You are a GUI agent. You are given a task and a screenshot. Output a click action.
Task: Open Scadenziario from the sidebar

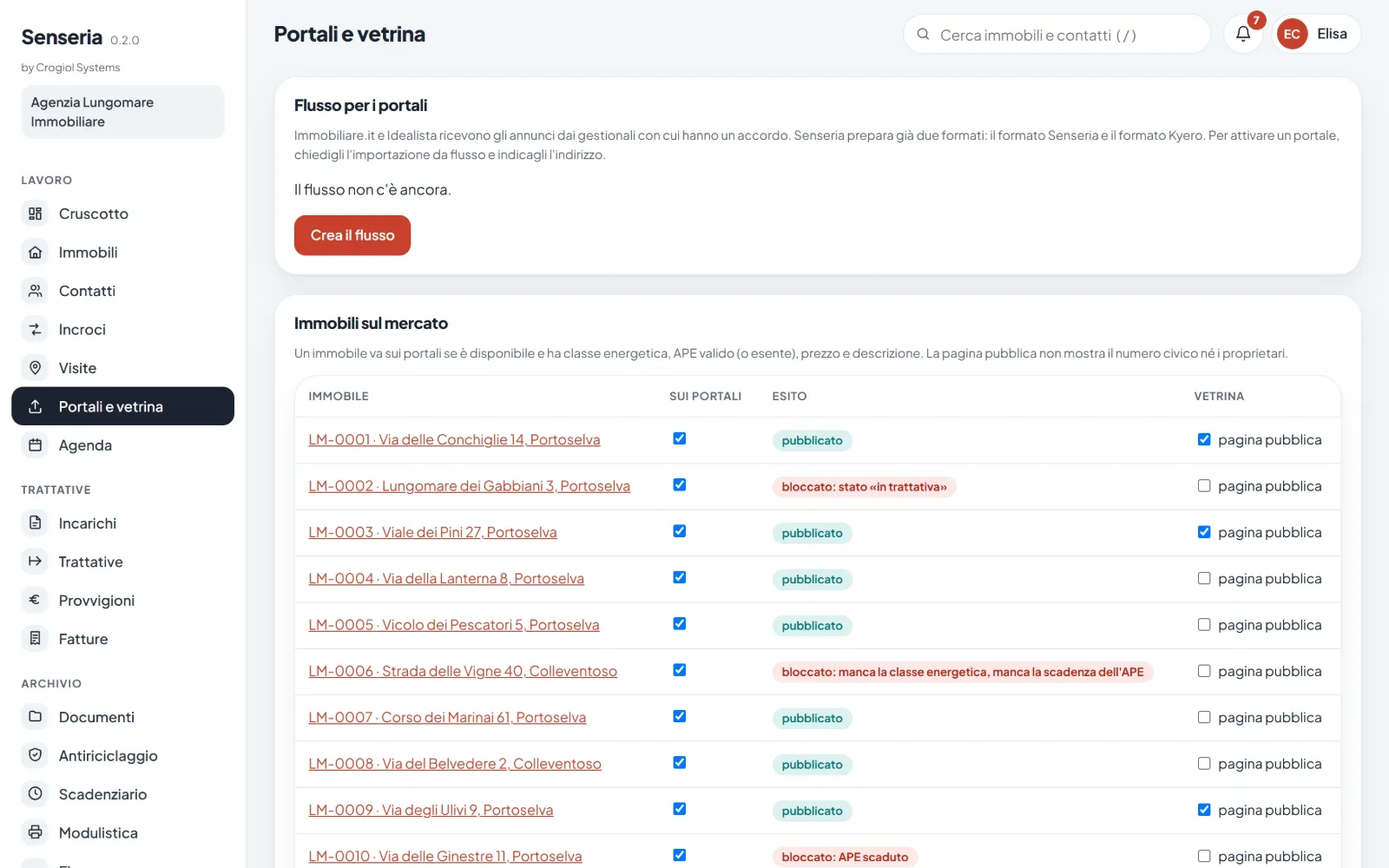pyautogui.click(x=122, y=794)
